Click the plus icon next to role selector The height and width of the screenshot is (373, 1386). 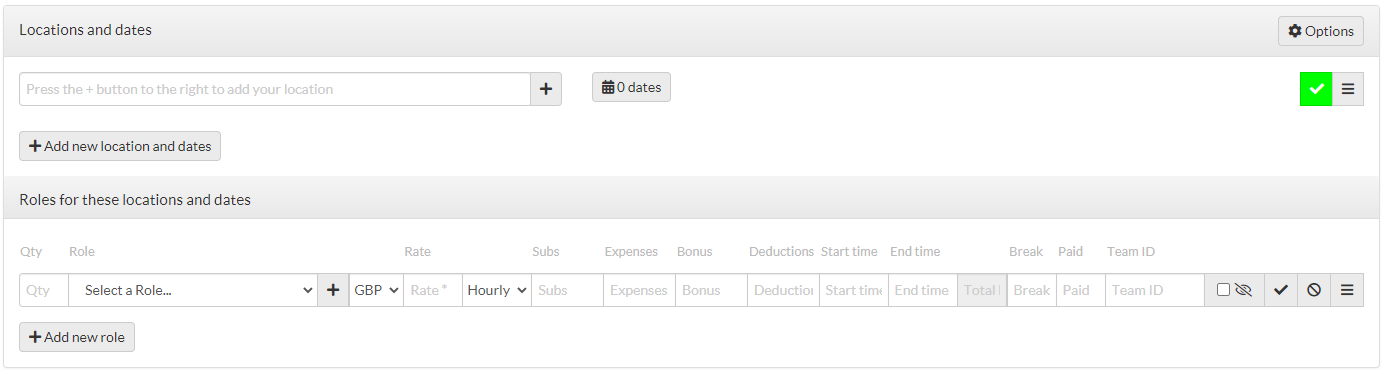[333, 290]
